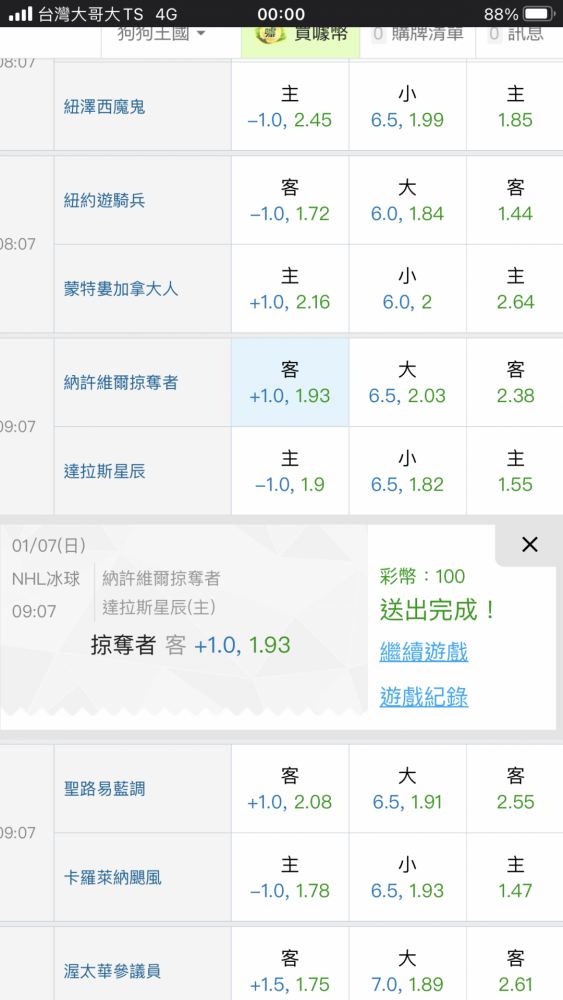The image size is (563, 1000).
Task: Choose 達拉斯星辰 moneyline 1.55
Action: point(515,471)
